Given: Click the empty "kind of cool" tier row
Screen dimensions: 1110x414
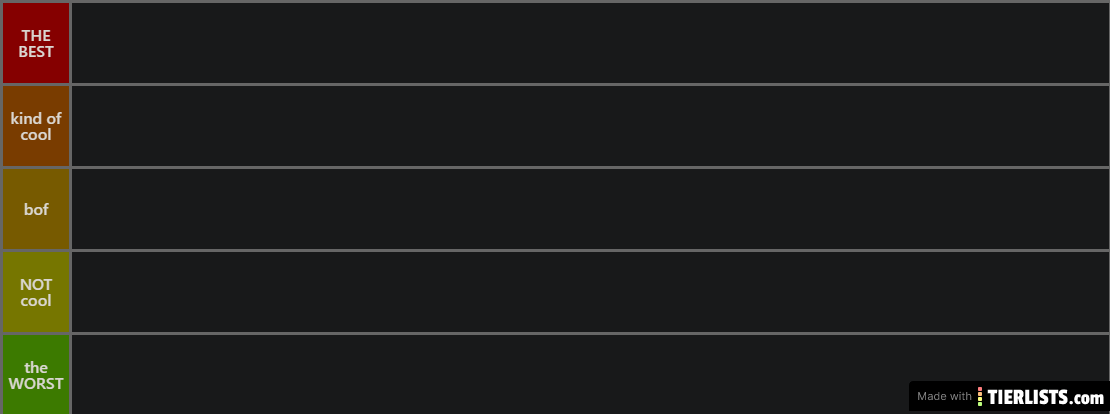Looking at the screenshot, I should click(590, 126).
